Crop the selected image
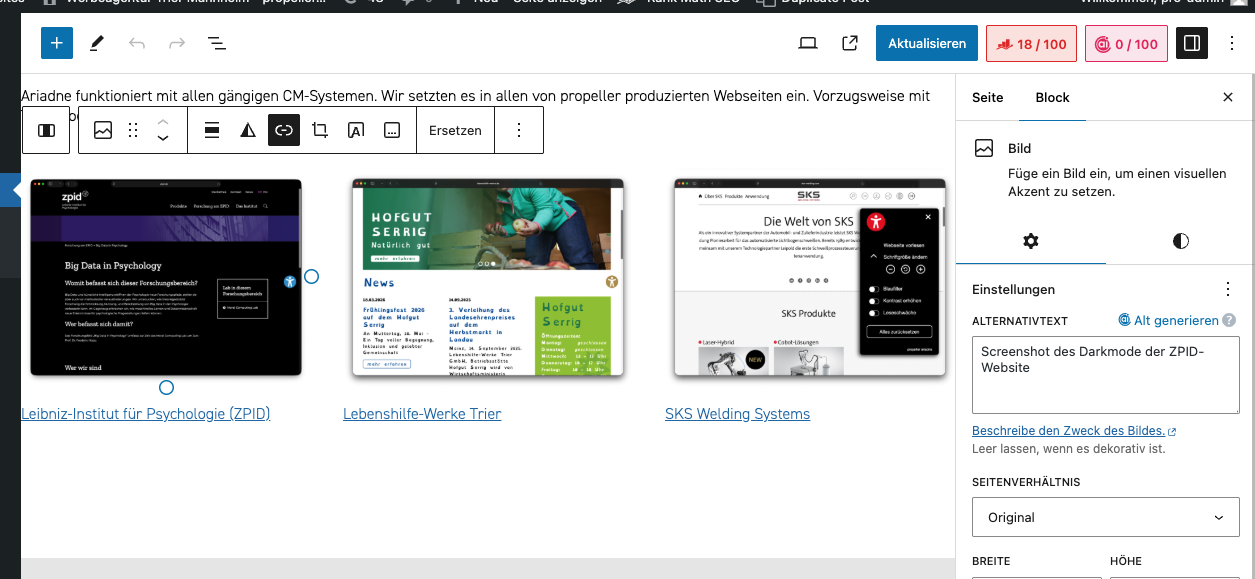The height and width of the screenshot is (579, 1255). [x=320, y=130]
